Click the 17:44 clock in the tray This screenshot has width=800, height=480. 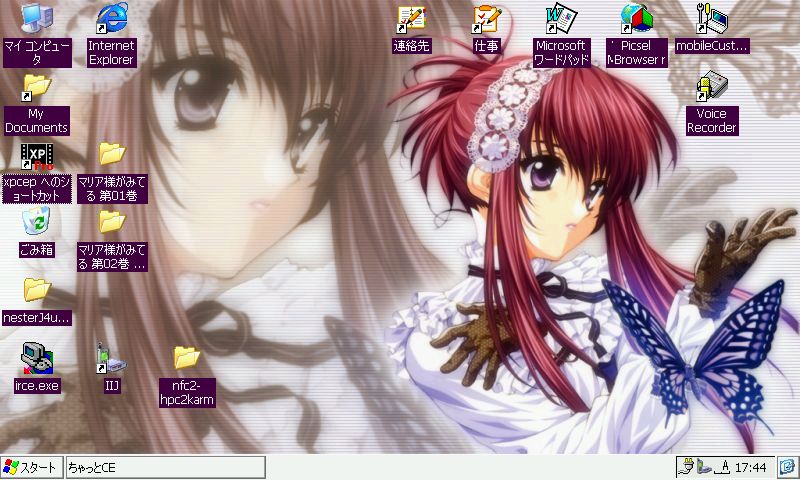(751, 468)
